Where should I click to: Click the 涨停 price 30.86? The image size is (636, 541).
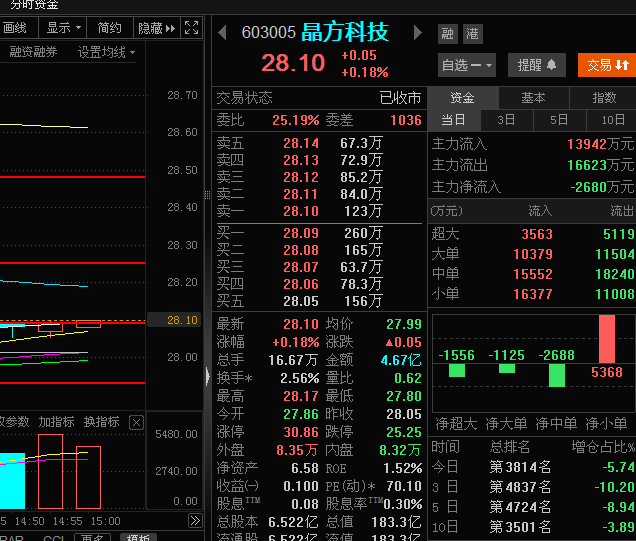click(301, 432)
